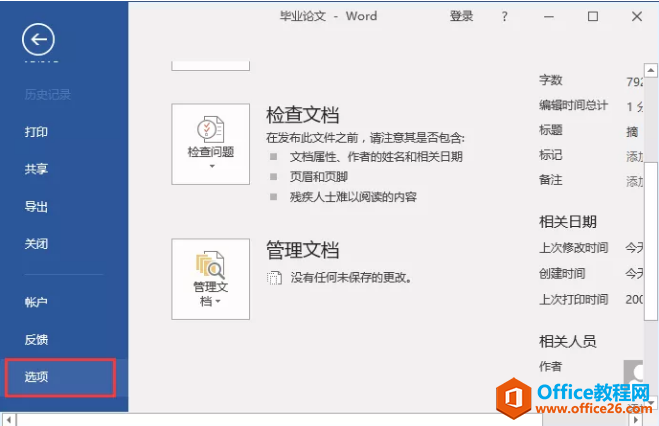Click the 检查文档 heading

[303, 115]
